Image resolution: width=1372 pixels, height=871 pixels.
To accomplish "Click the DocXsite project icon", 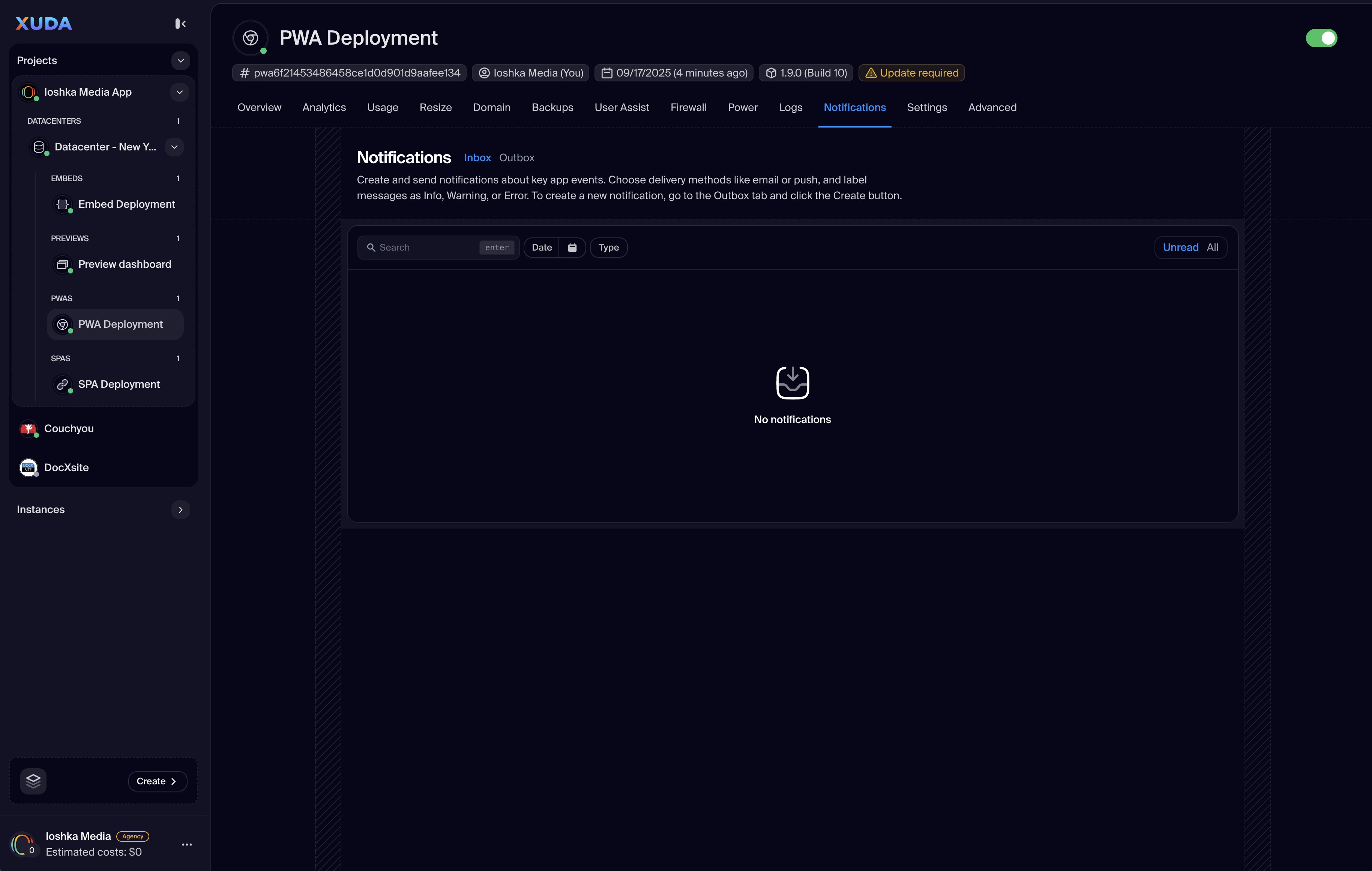I will tap(28, 467).
